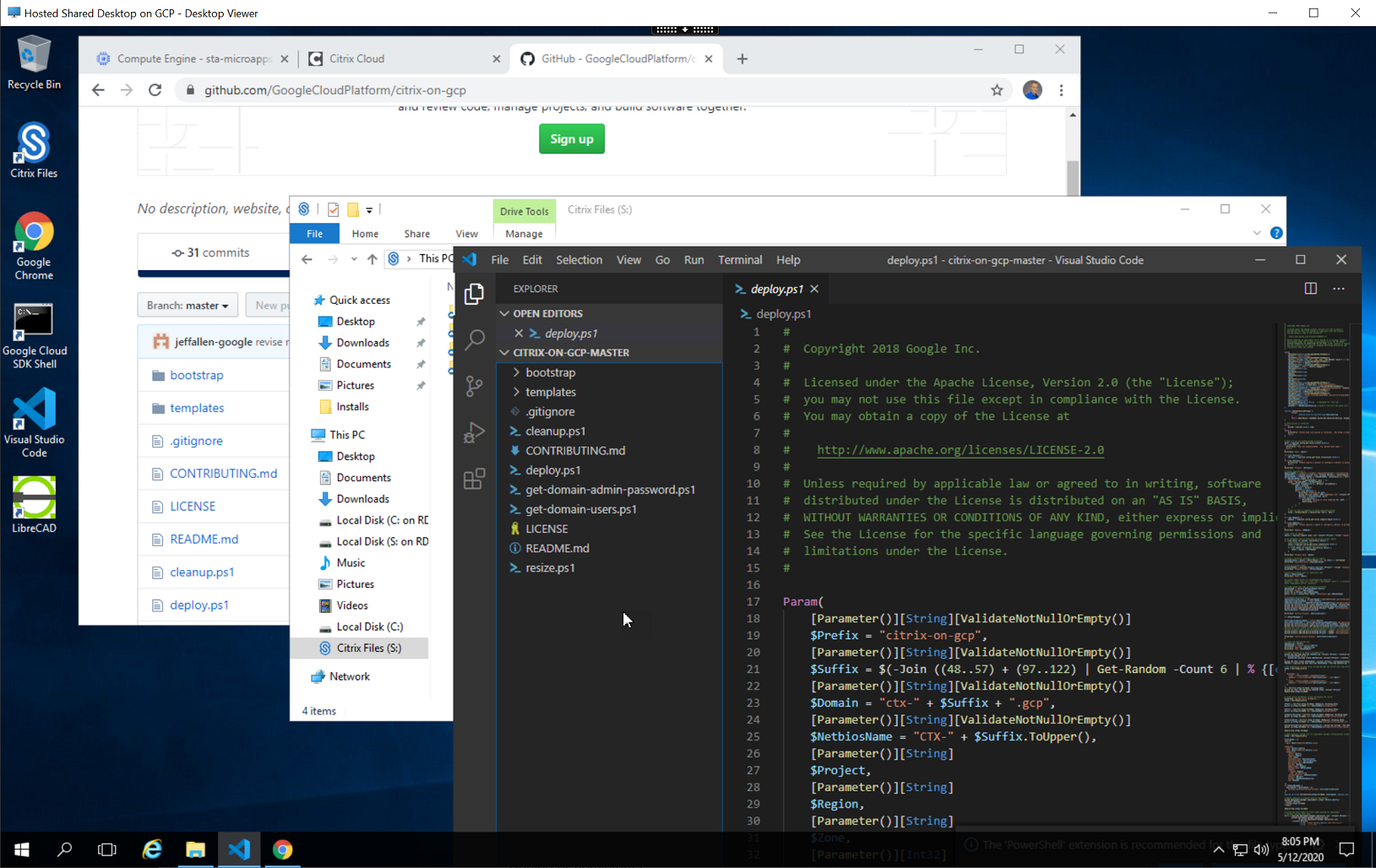Open Run and Debug view in VS Code

coord(474,432)
